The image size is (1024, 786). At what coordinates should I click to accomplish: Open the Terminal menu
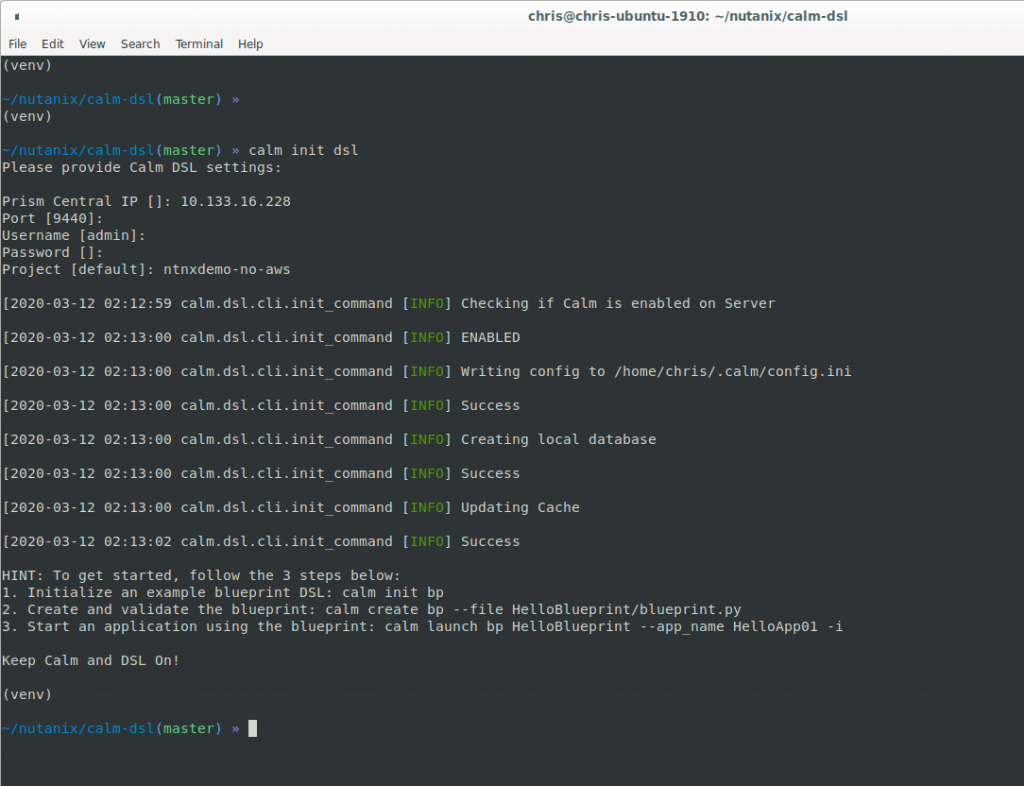199,44
